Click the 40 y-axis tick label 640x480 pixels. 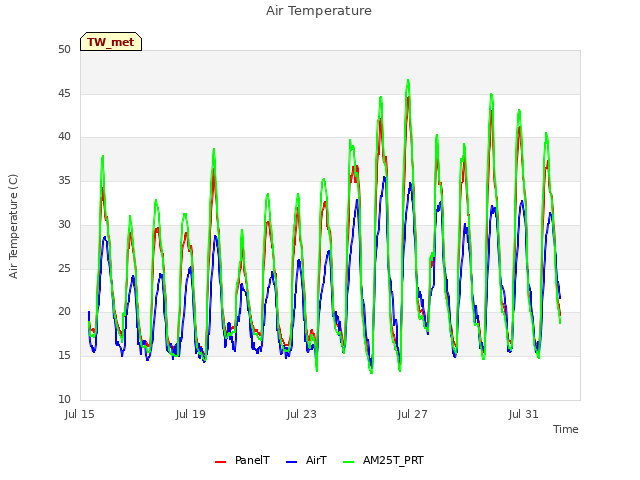point(64,137)
